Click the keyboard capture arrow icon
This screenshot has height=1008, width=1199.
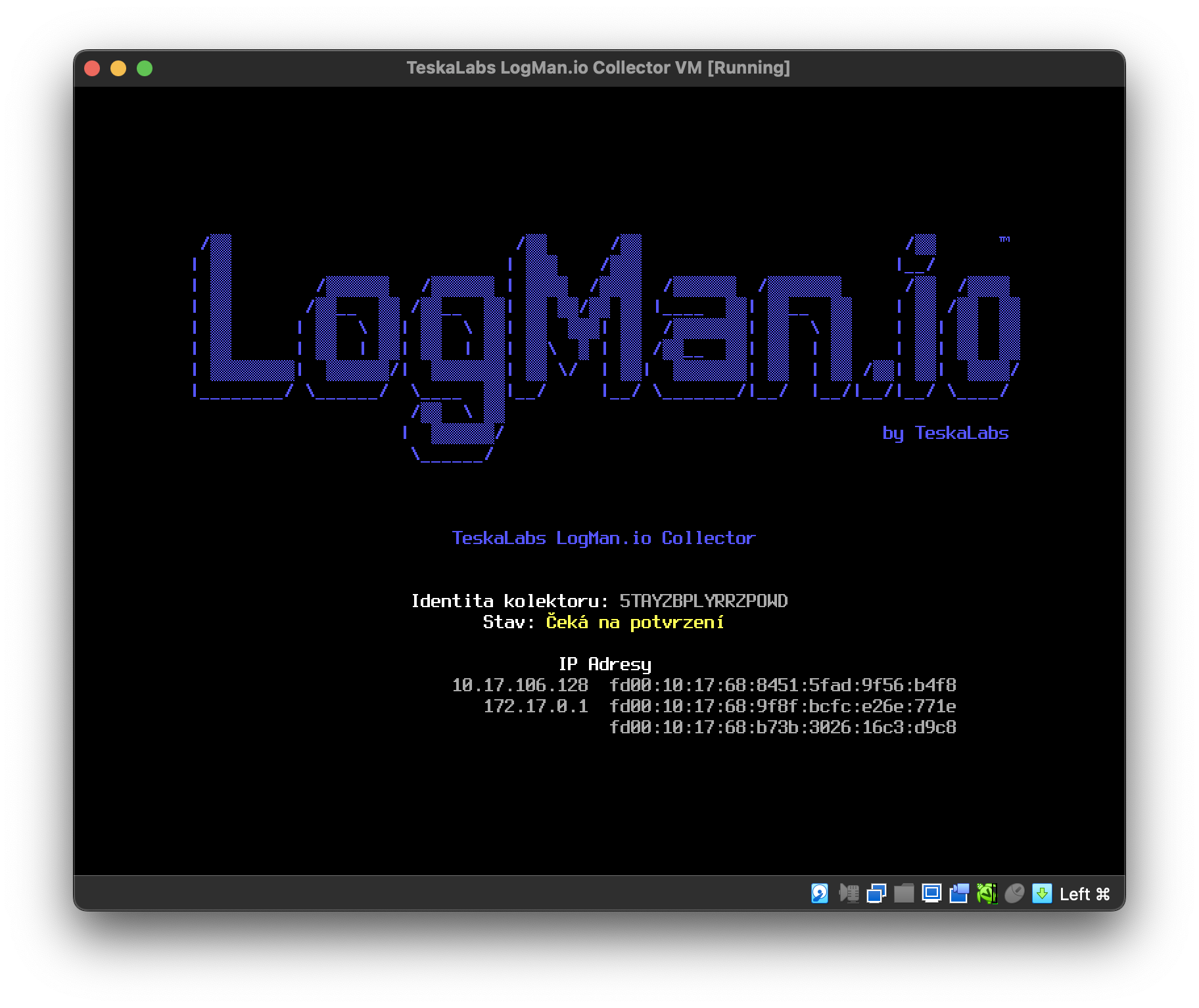pos(1042,894)
